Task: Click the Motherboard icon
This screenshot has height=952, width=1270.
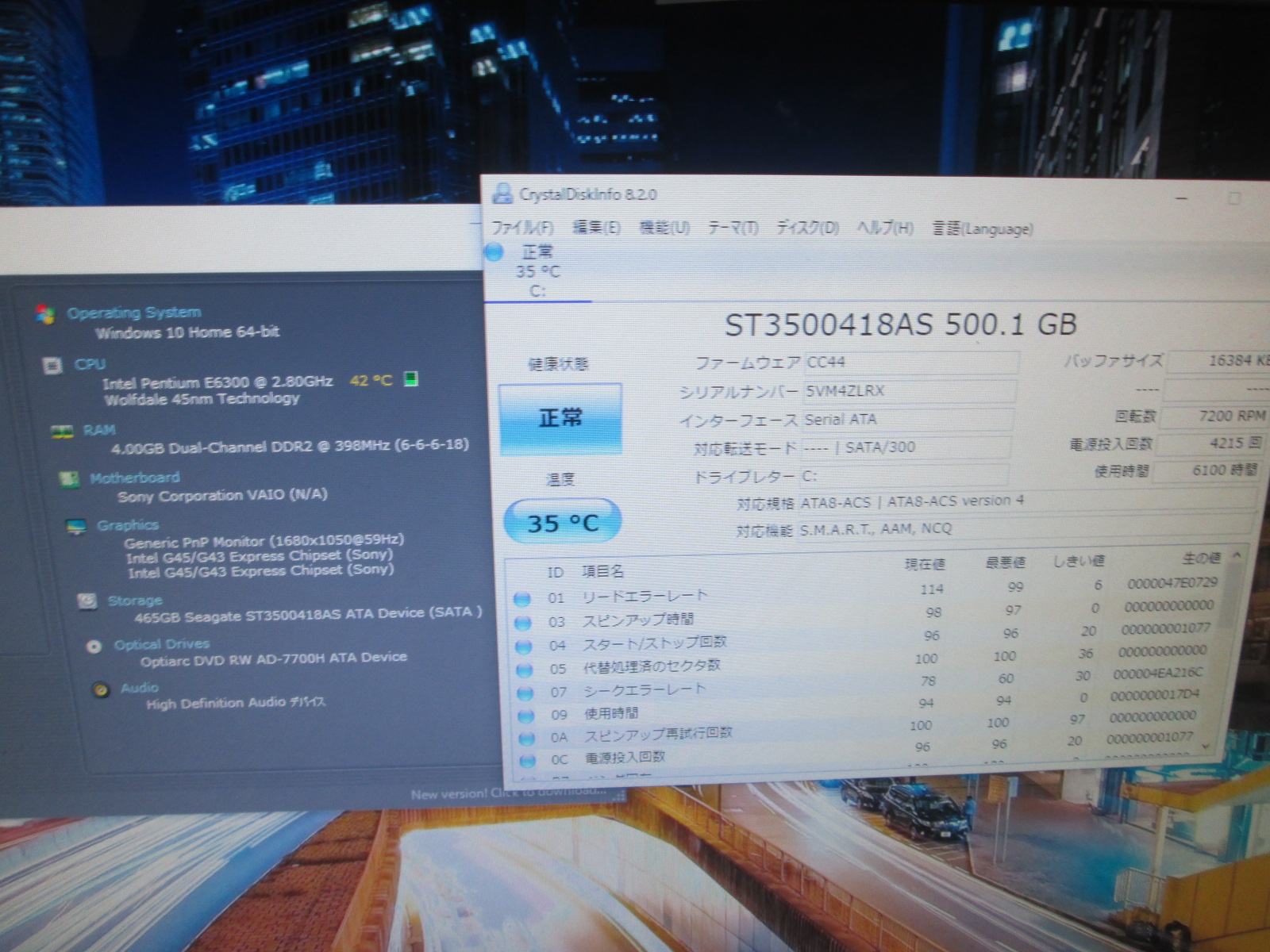Action: pos(69,479)
